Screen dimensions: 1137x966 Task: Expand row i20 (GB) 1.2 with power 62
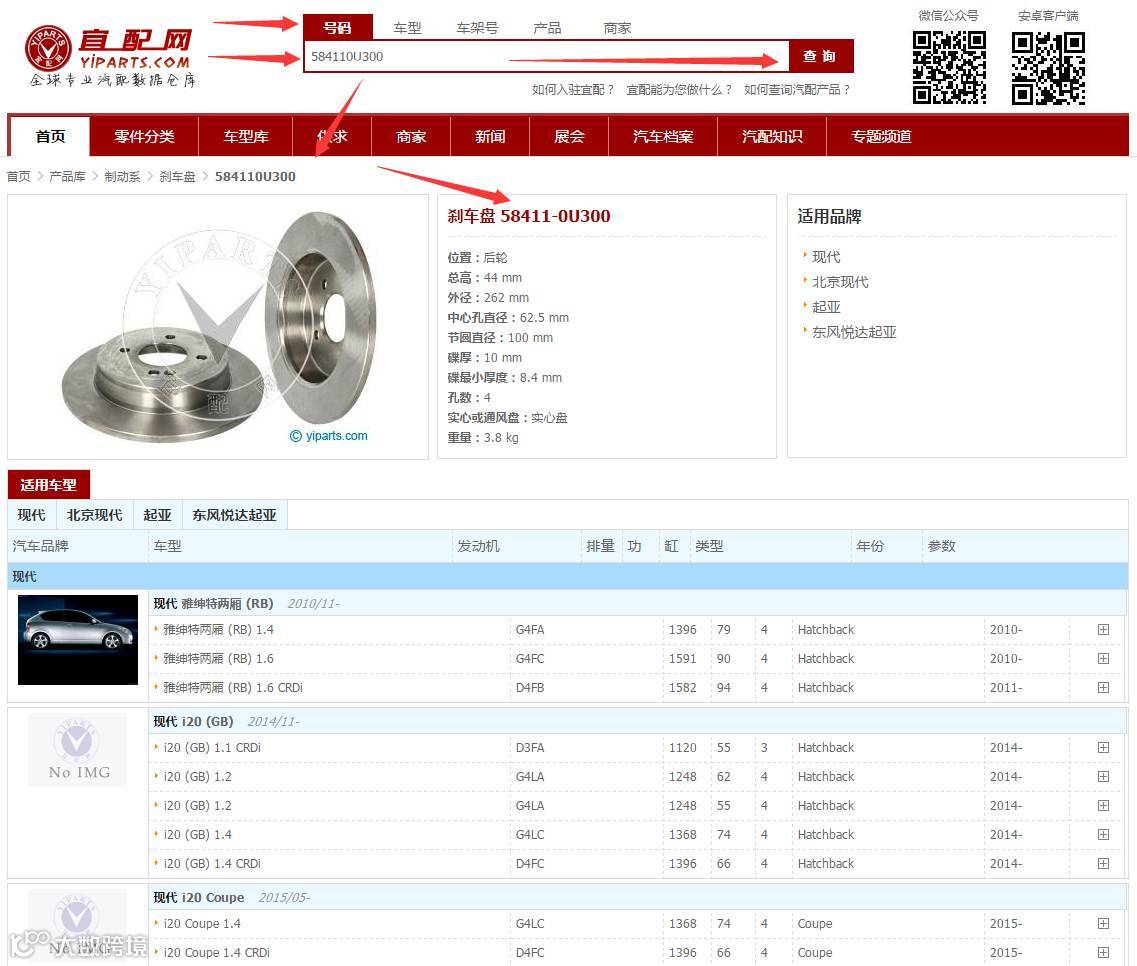point(1103,777)
